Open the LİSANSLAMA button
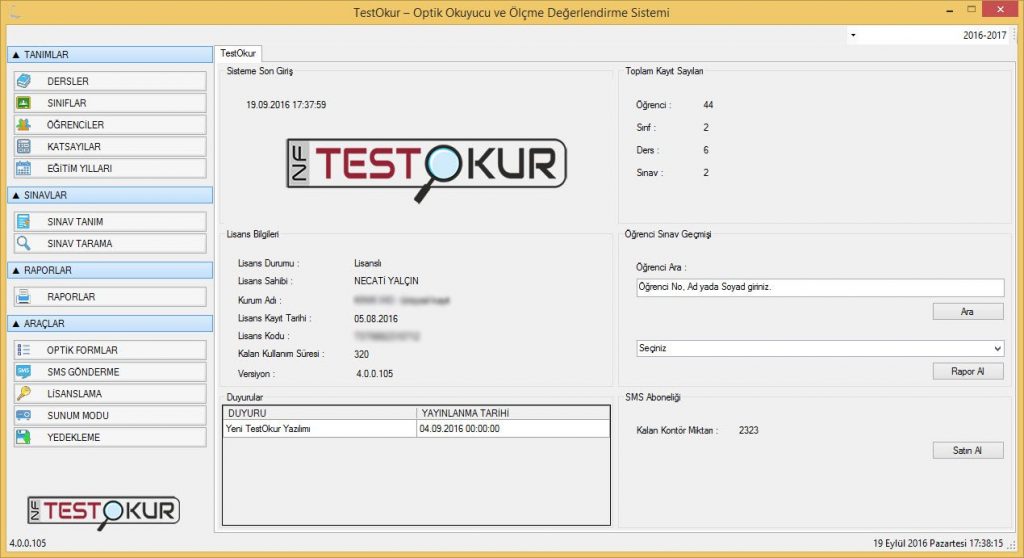Viewport: 1024px width, 558px height. (110, 393)
